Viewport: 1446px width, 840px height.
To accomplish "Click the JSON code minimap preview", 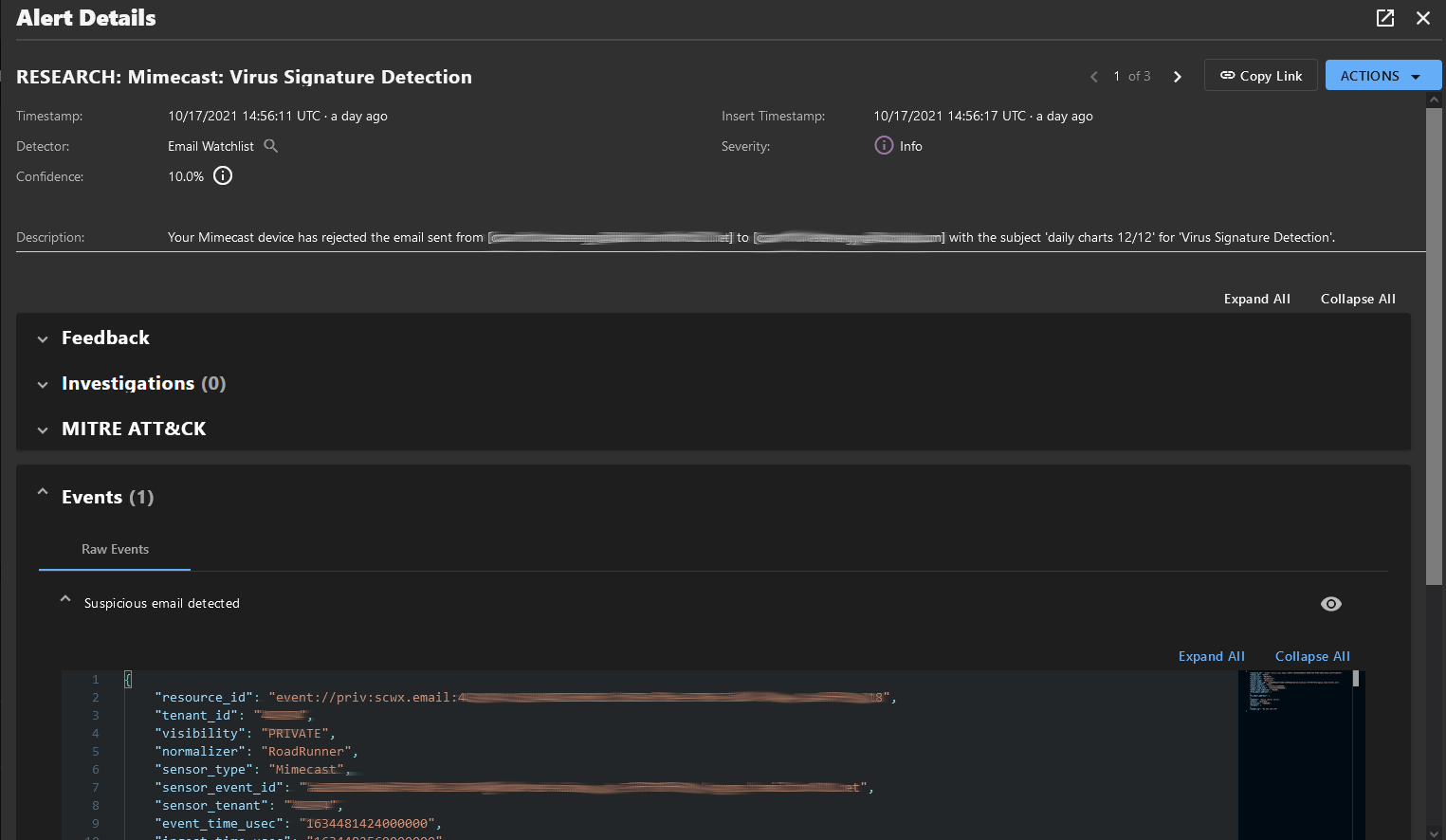I will [x=1295, y=754].
